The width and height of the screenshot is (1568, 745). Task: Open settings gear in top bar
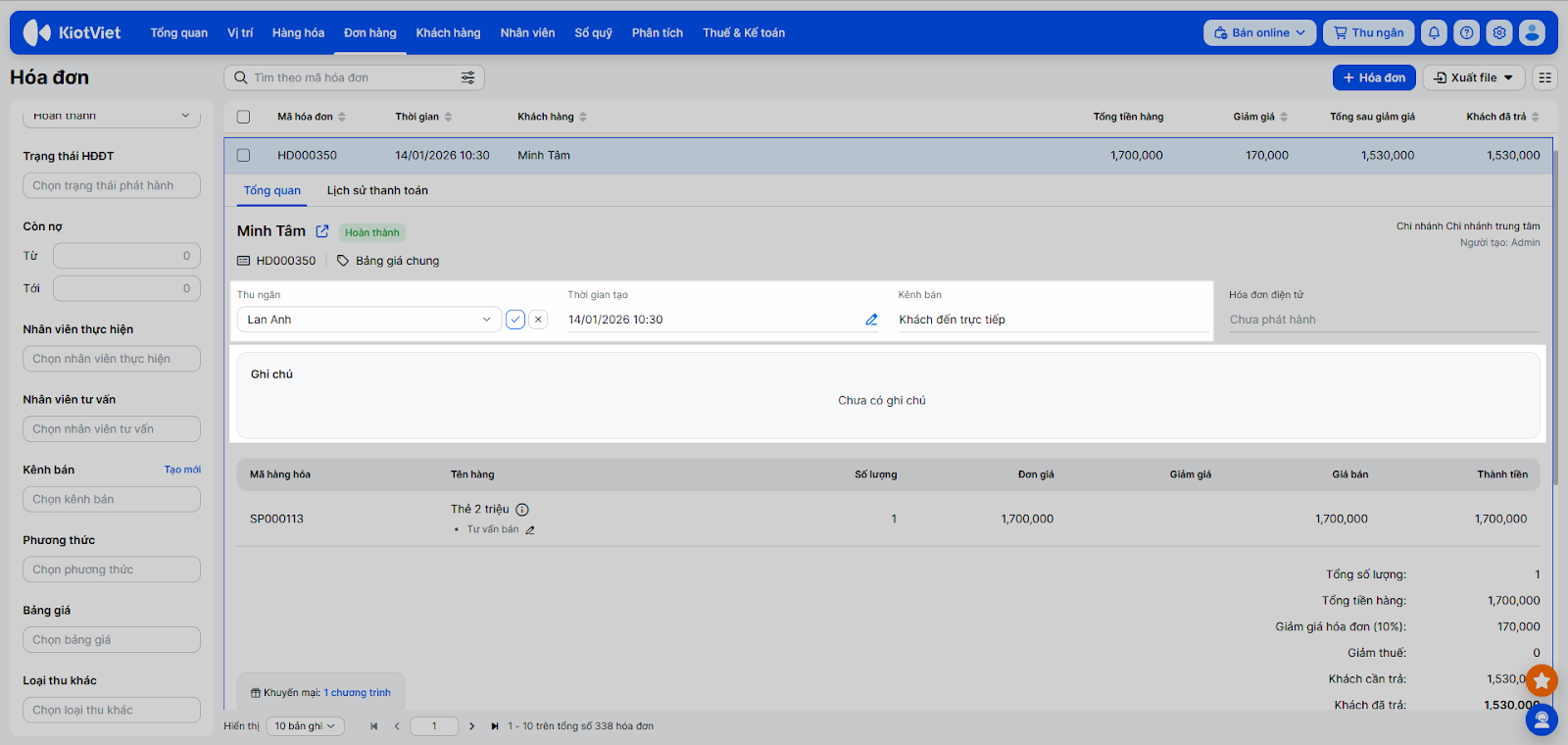pos(1499,32)
